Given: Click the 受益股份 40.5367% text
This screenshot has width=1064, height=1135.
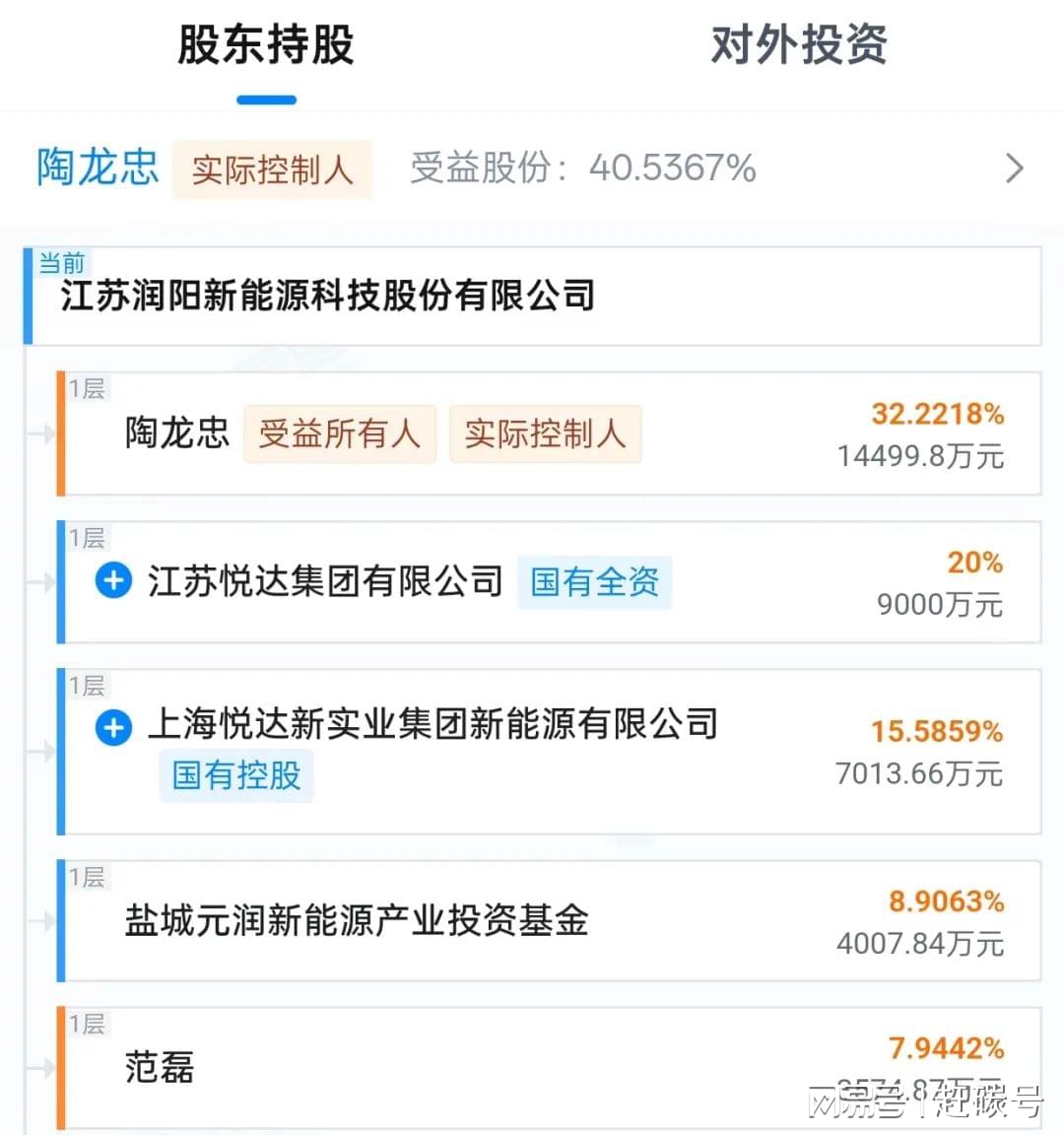Looking at the screenshot, I should (583, 167).
